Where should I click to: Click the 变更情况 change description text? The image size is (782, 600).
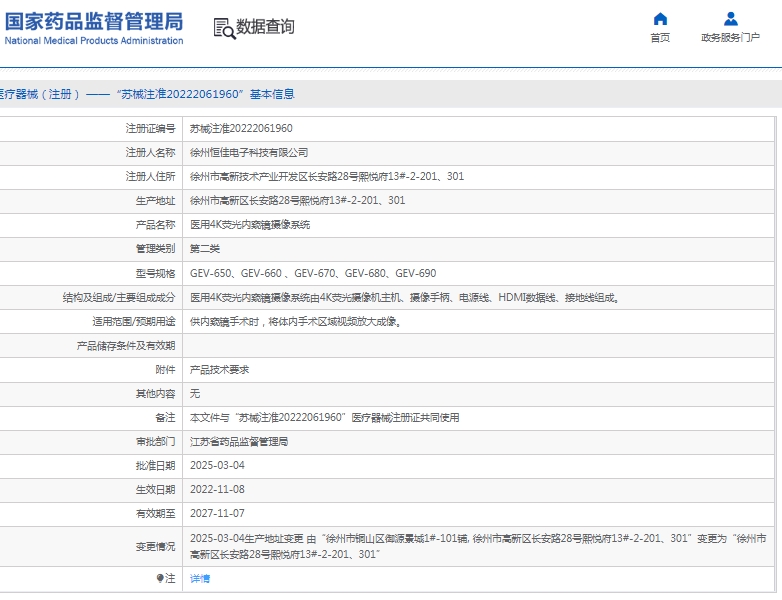[x=478, y=546]
